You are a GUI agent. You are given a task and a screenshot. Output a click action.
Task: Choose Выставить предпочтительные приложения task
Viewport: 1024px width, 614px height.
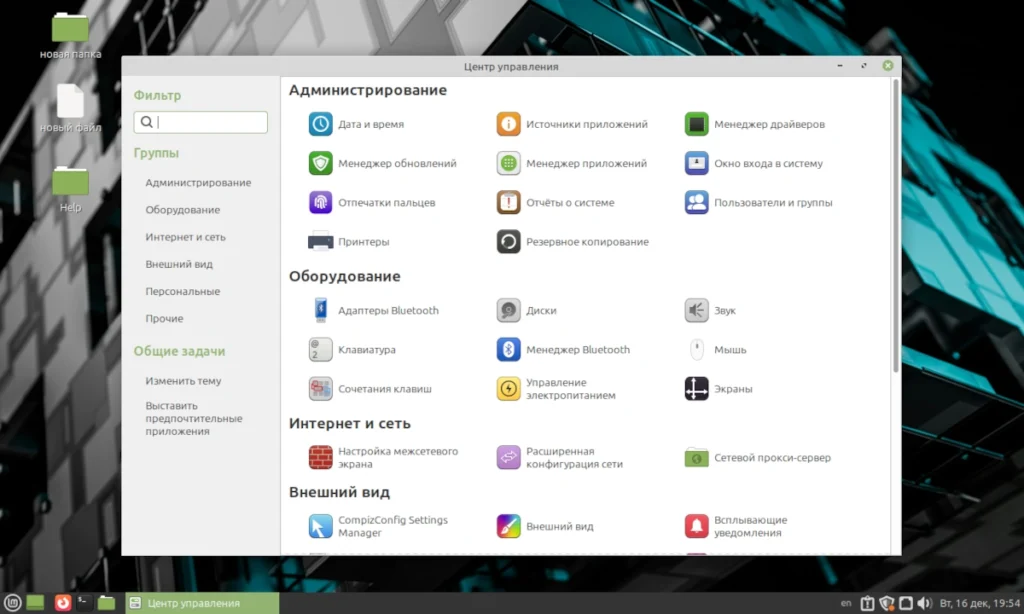pyautogui.click(x=193, y=418)
